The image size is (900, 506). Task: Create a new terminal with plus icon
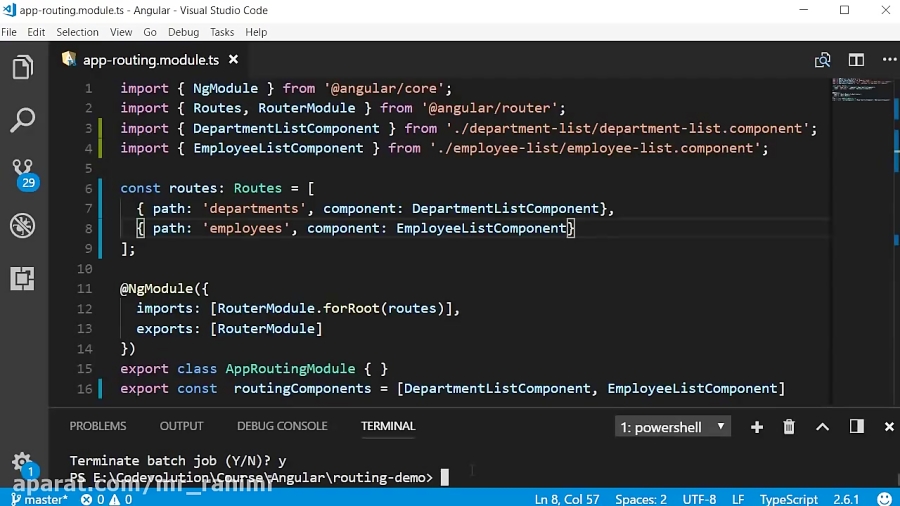757,427
